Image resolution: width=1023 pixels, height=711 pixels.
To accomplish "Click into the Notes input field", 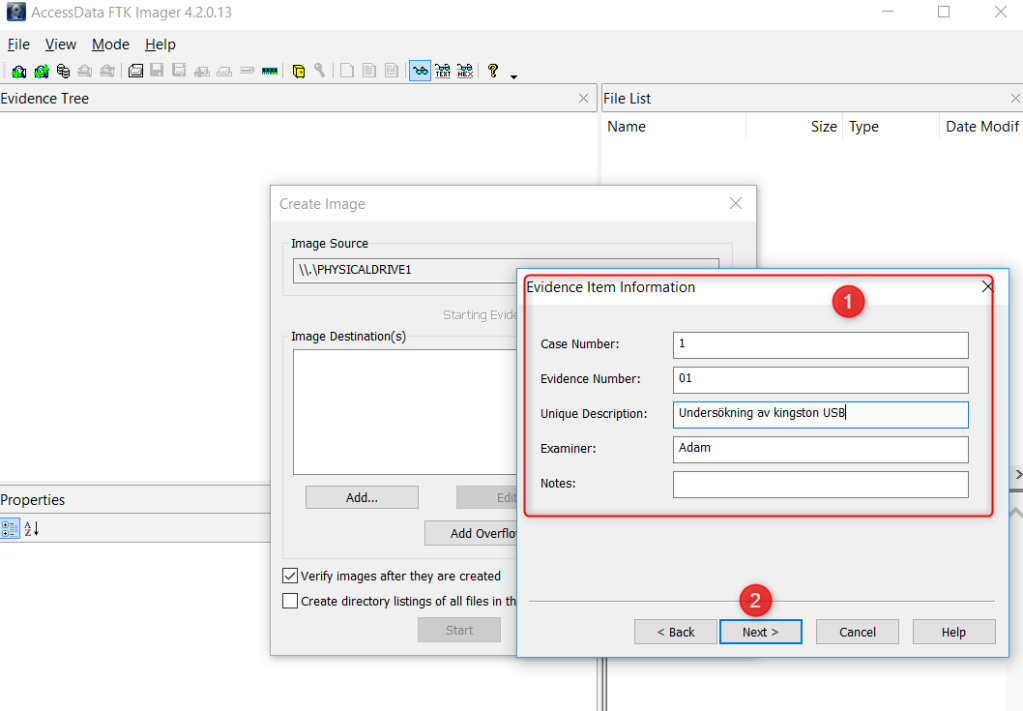I will [x=820, y=484].
